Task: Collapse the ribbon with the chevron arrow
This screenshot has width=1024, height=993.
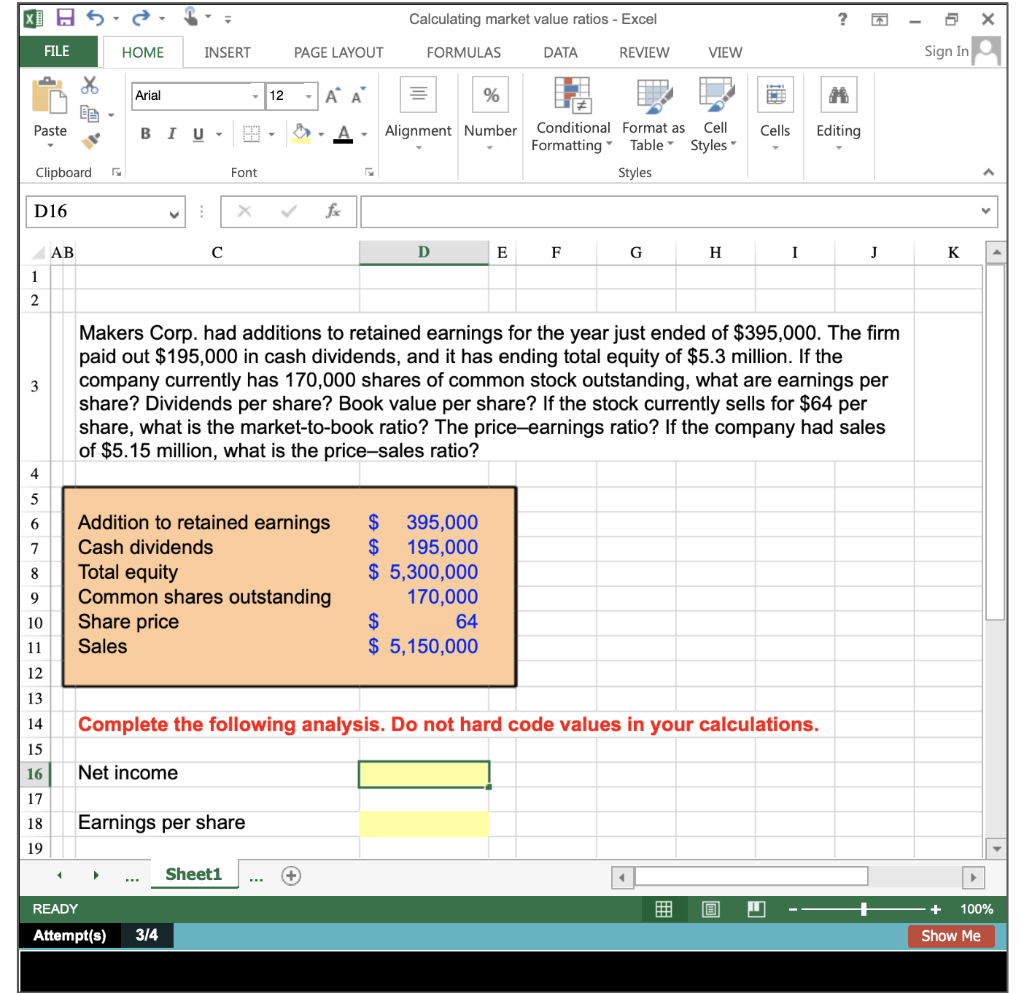Action: pos(988,170)
